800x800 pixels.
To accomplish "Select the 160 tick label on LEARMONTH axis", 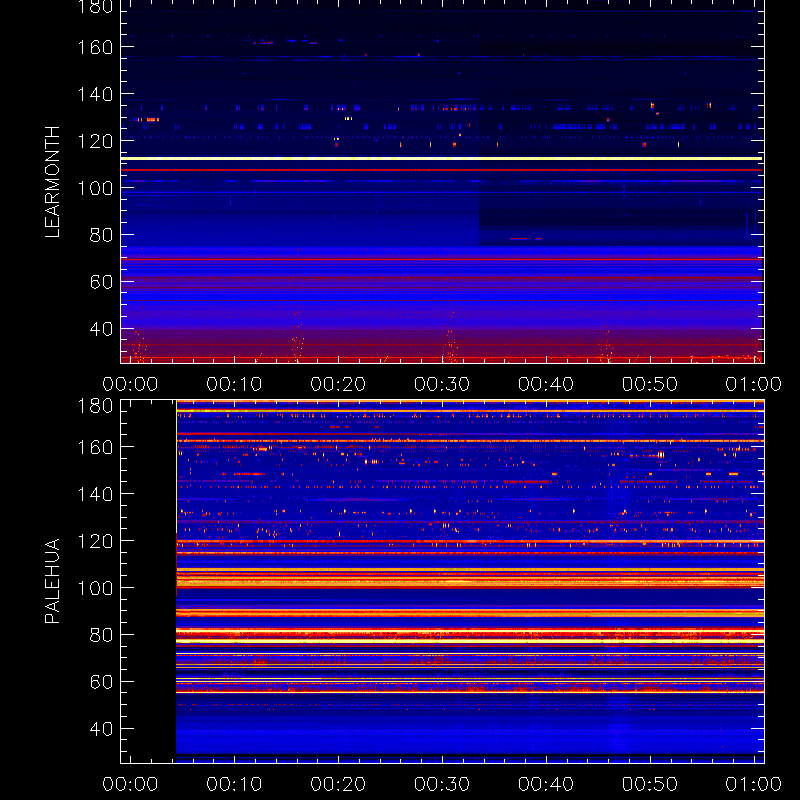I will pyautogui.click(x=95, y=47).
